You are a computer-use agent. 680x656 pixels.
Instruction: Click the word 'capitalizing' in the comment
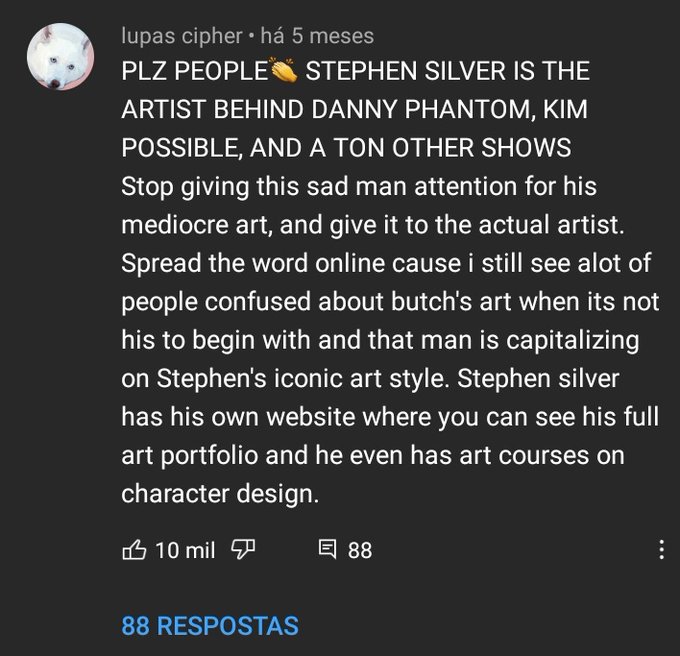click(572, 341)
